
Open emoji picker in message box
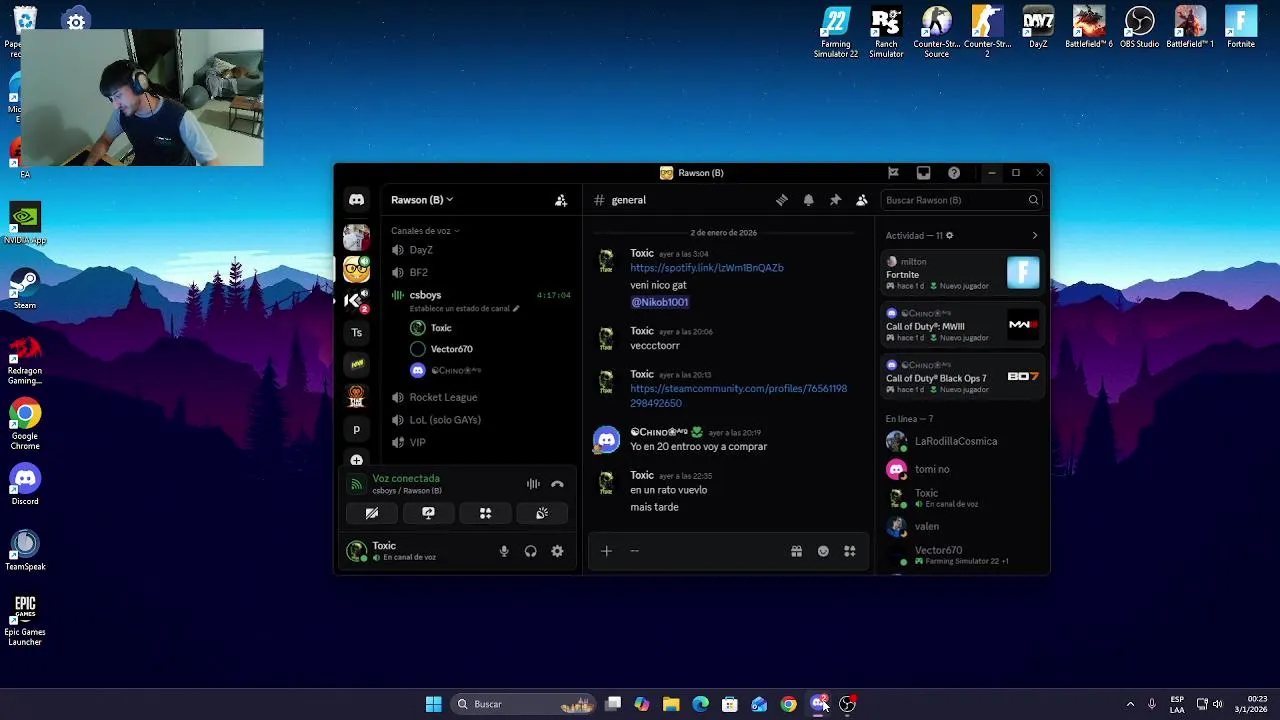click(823, 551)
